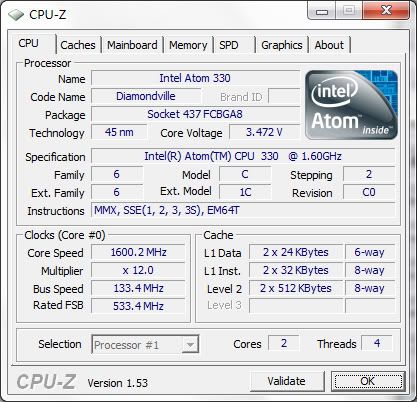Close the CPU-Z window
This screenshot has height=402, width=417.
tap(386, 11)
